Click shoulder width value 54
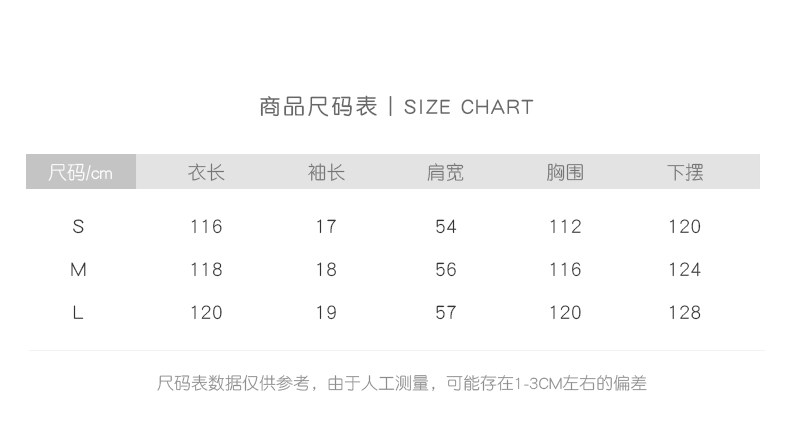This screenshot has height=429, width=790. (446, 227)
